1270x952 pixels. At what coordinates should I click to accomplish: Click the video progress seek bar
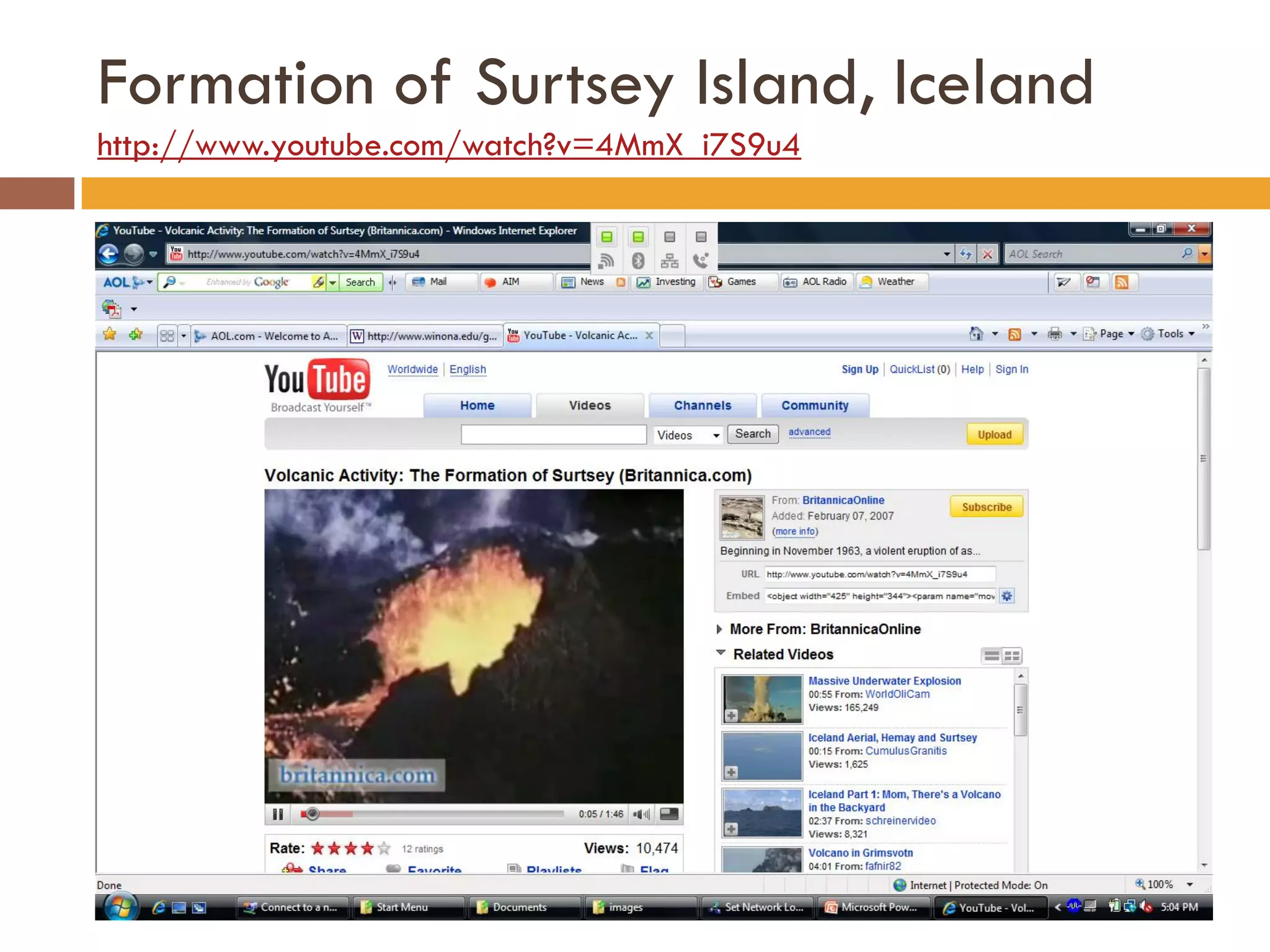pyautogui.click(x=433, y=814)
